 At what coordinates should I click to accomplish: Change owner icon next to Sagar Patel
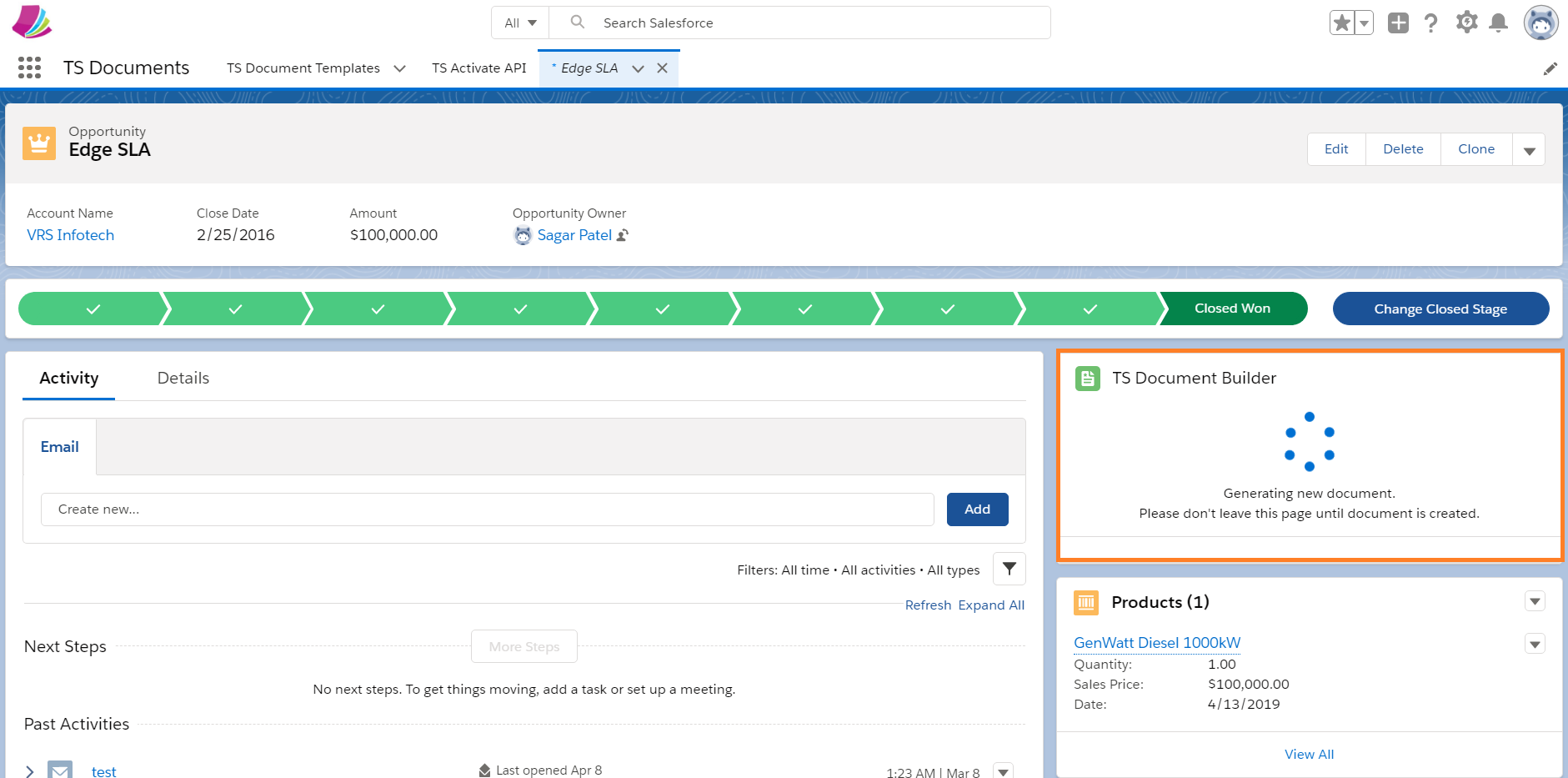click(x=623, y=235)
